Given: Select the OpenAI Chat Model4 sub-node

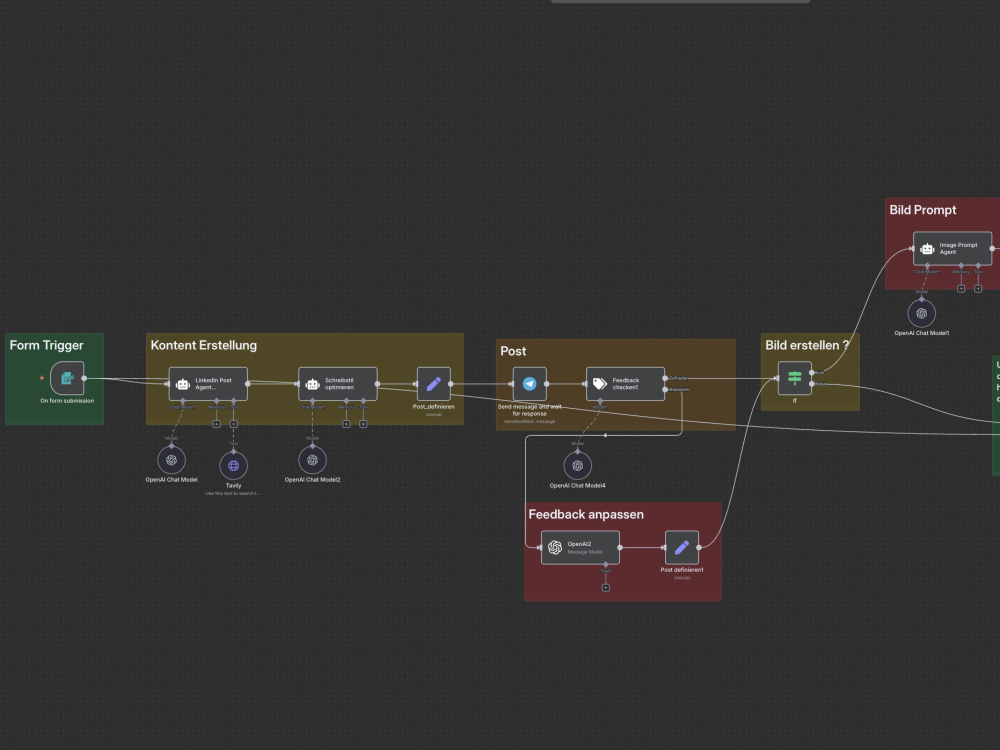Looking at the screenshot, I should tap(578, 466).
